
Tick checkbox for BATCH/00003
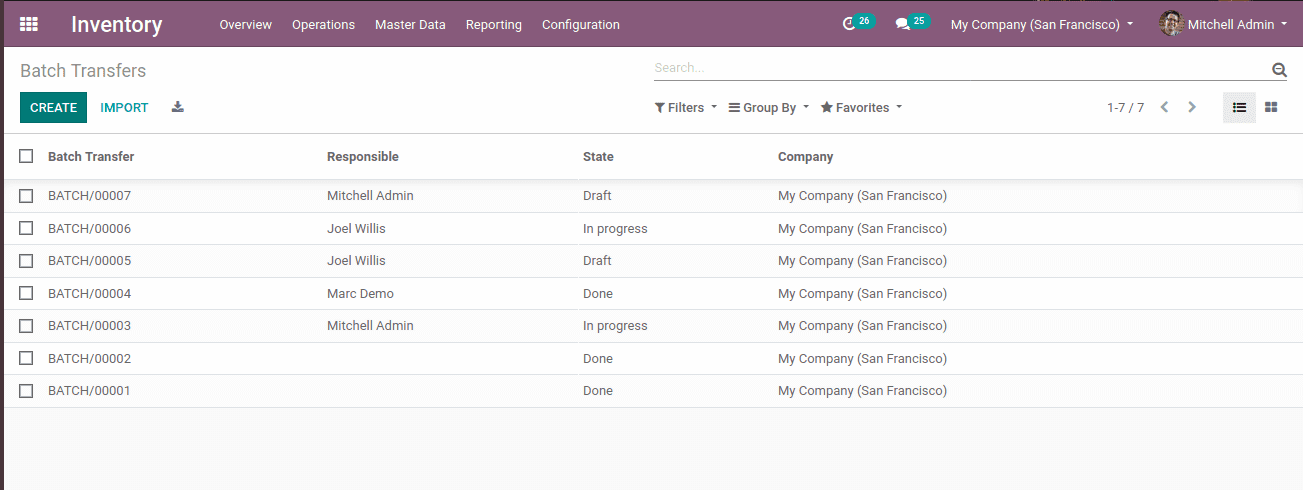26,326
